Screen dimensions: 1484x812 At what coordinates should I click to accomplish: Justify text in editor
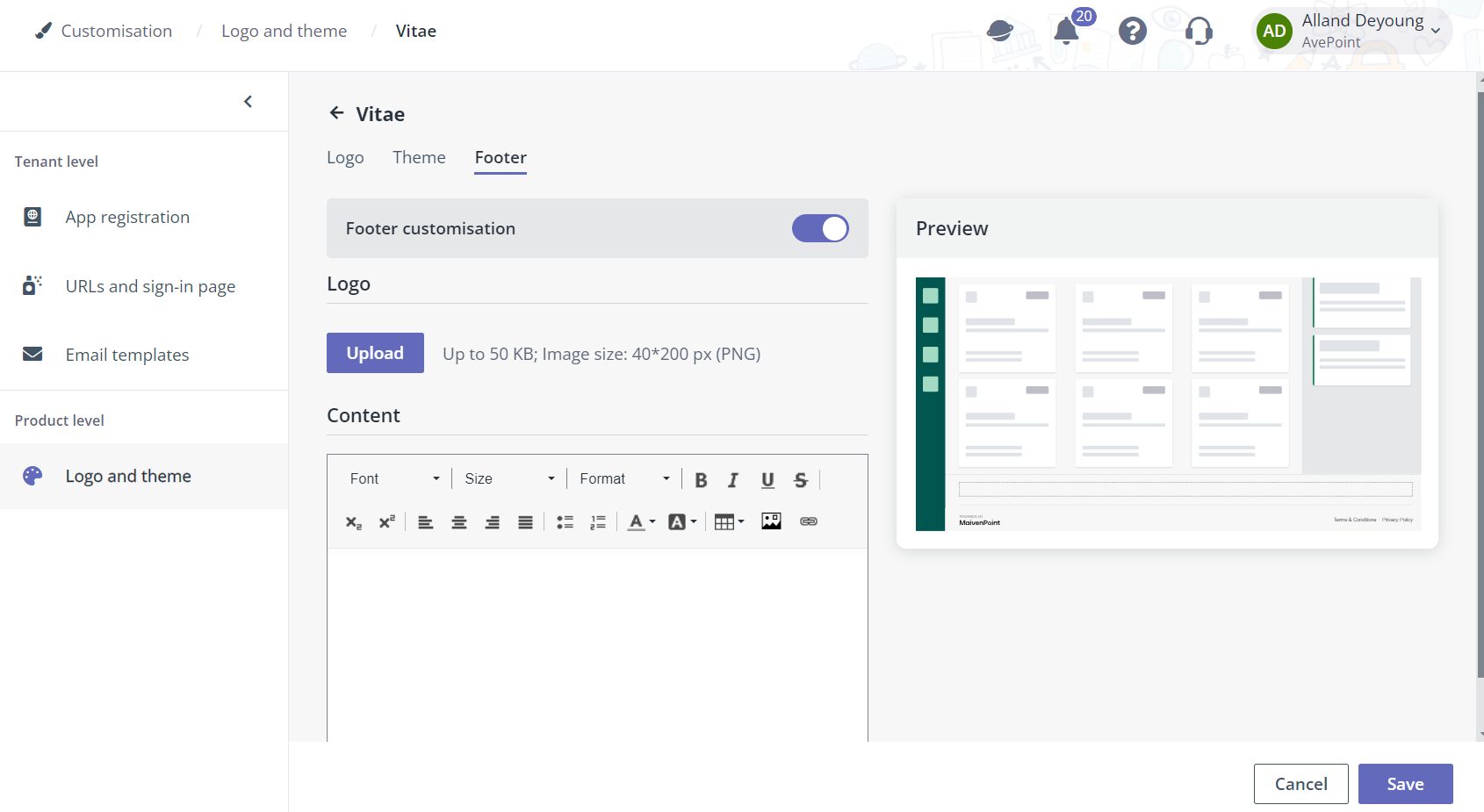point(525,522)
